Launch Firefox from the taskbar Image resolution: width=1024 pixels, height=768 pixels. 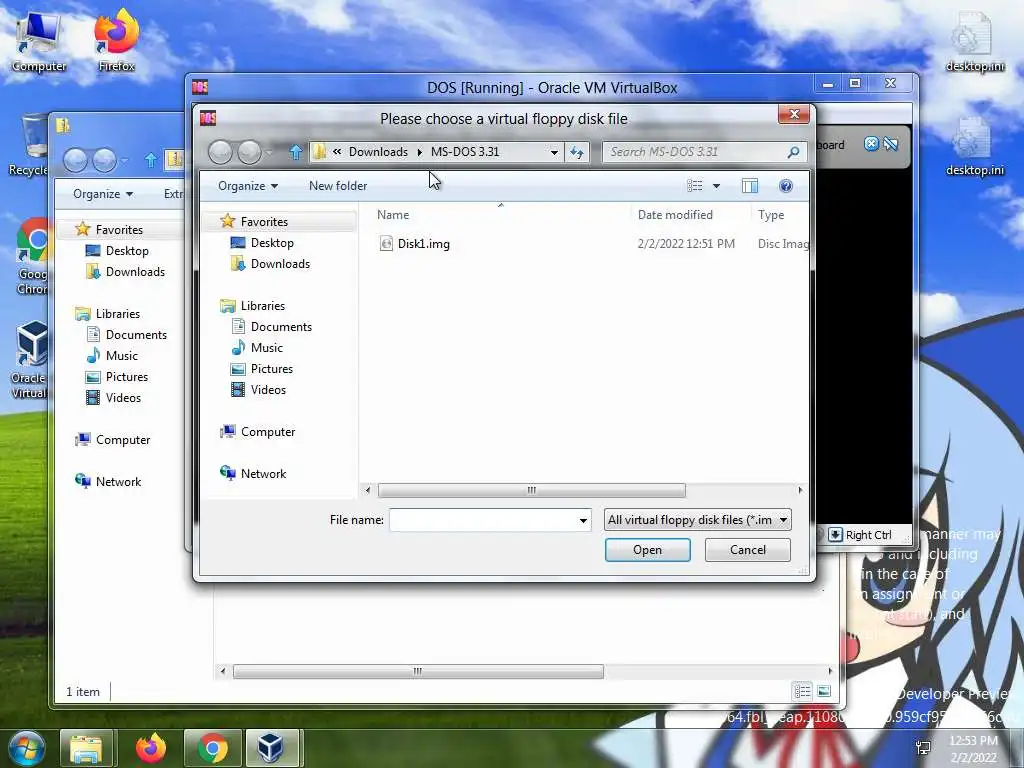(x=150, y=748)
